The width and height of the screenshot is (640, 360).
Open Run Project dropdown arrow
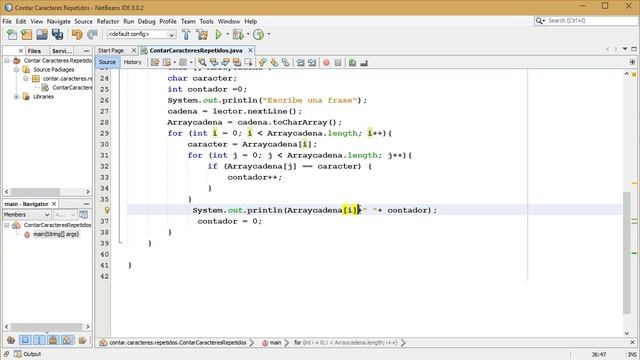(227, 35)
